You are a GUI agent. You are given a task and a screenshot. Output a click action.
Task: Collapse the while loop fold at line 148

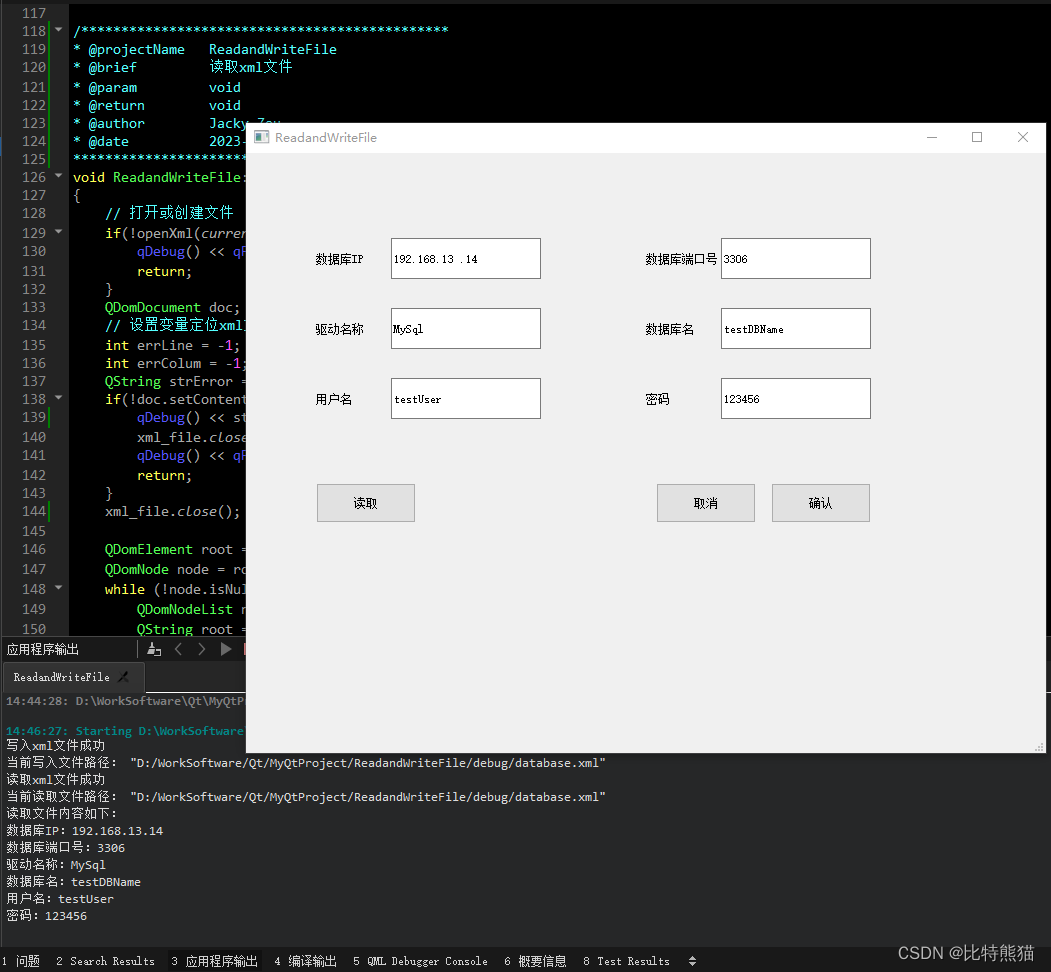tap(57, 589)
